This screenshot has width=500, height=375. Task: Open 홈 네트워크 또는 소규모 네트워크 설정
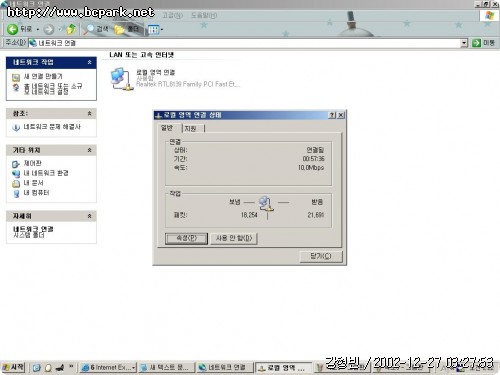click(x=53, y=89)
